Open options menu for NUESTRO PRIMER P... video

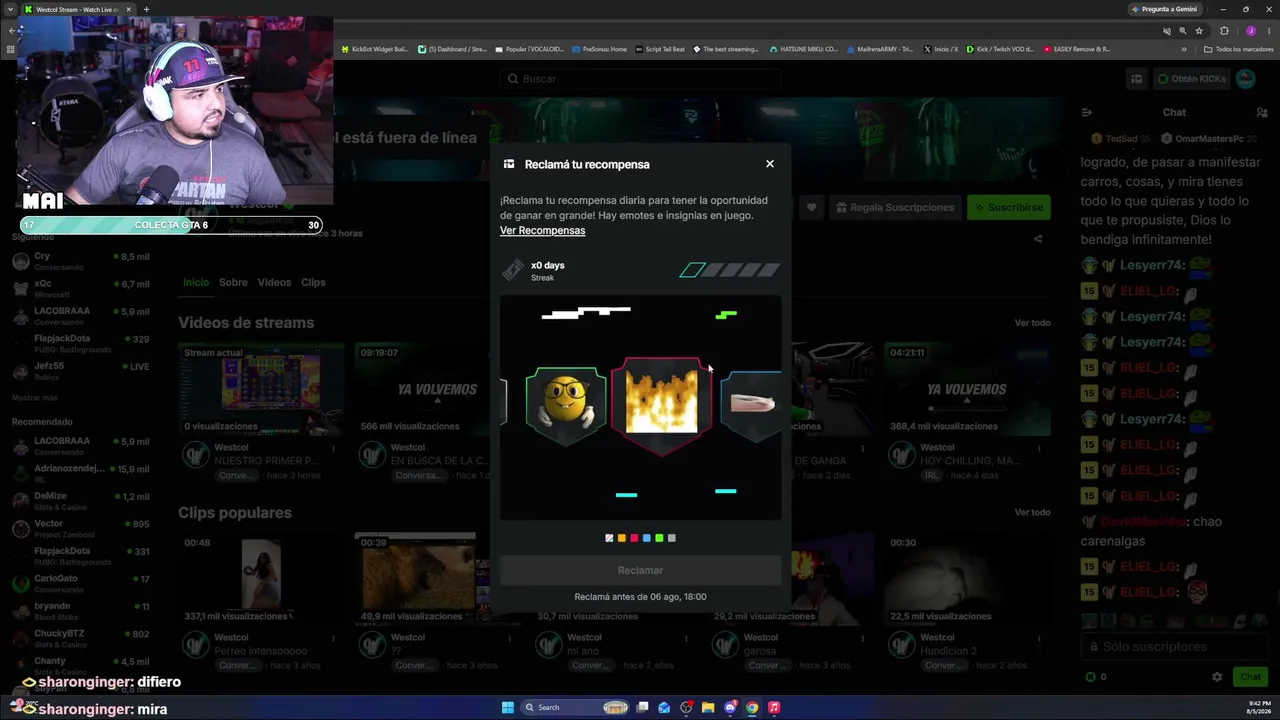click(334, 448)
